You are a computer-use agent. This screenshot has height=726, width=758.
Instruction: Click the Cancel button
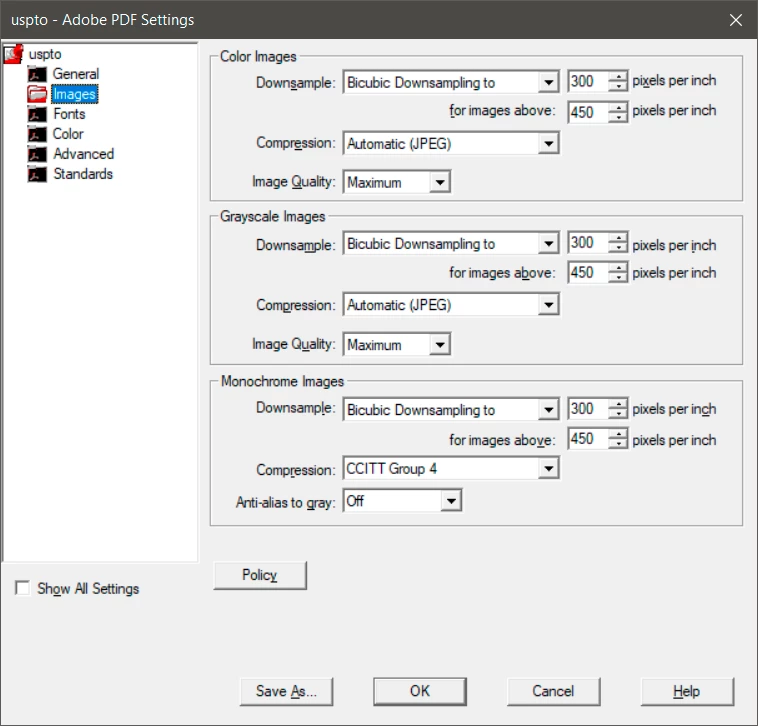tap(554, 691)
